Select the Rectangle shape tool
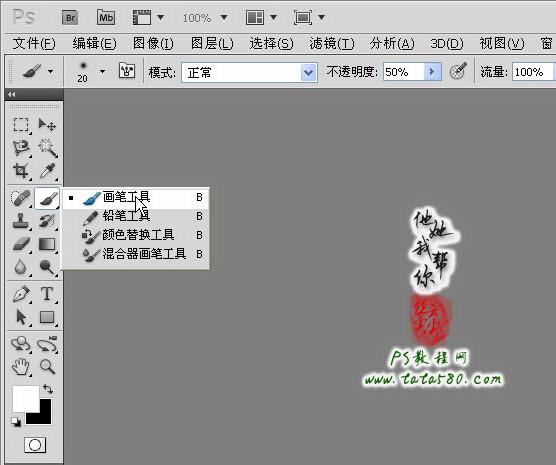Viewport: 556px width, 465px height. (x=47, y=317)
